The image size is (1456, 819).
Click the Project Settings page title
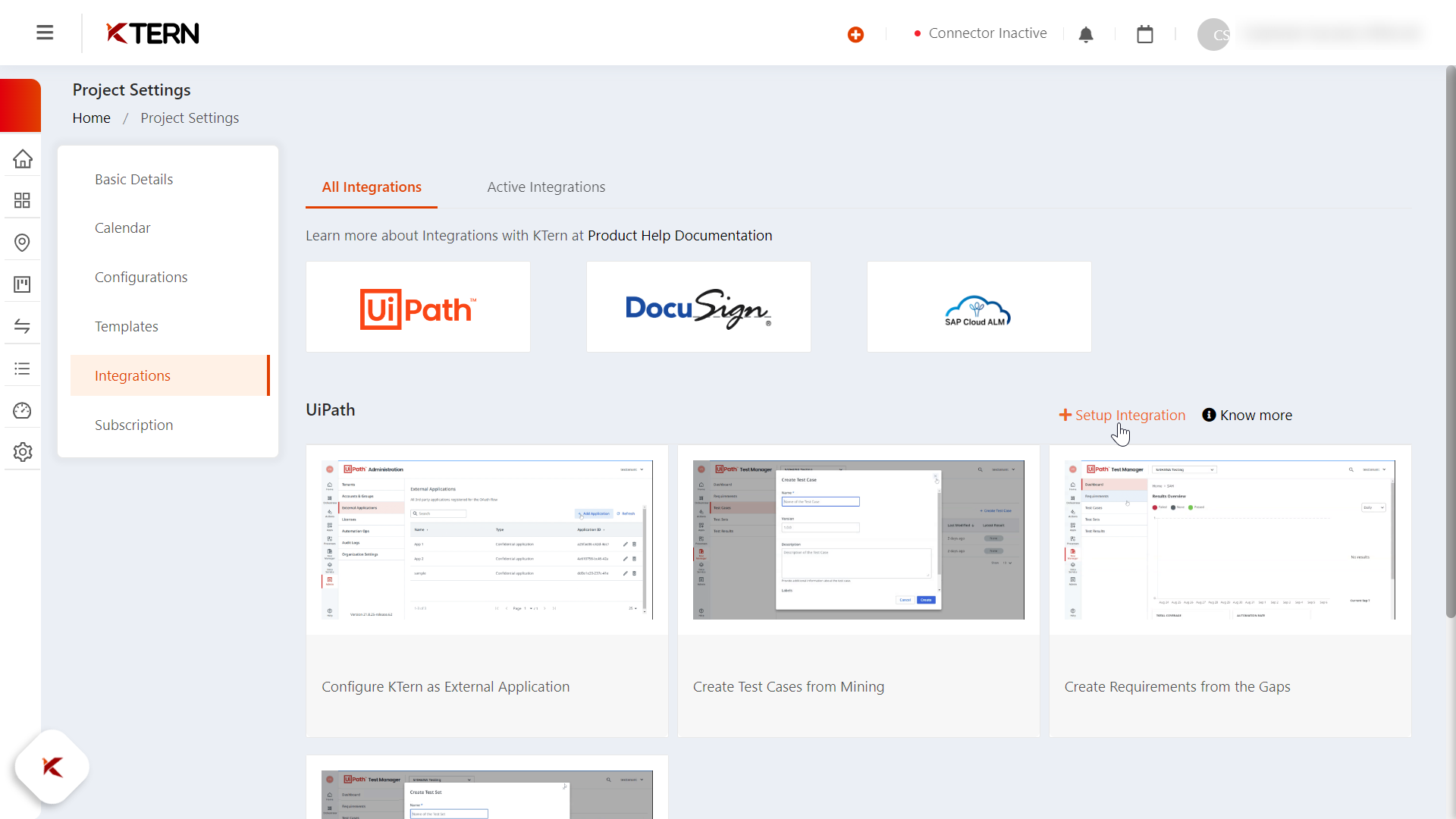(132, 90)
